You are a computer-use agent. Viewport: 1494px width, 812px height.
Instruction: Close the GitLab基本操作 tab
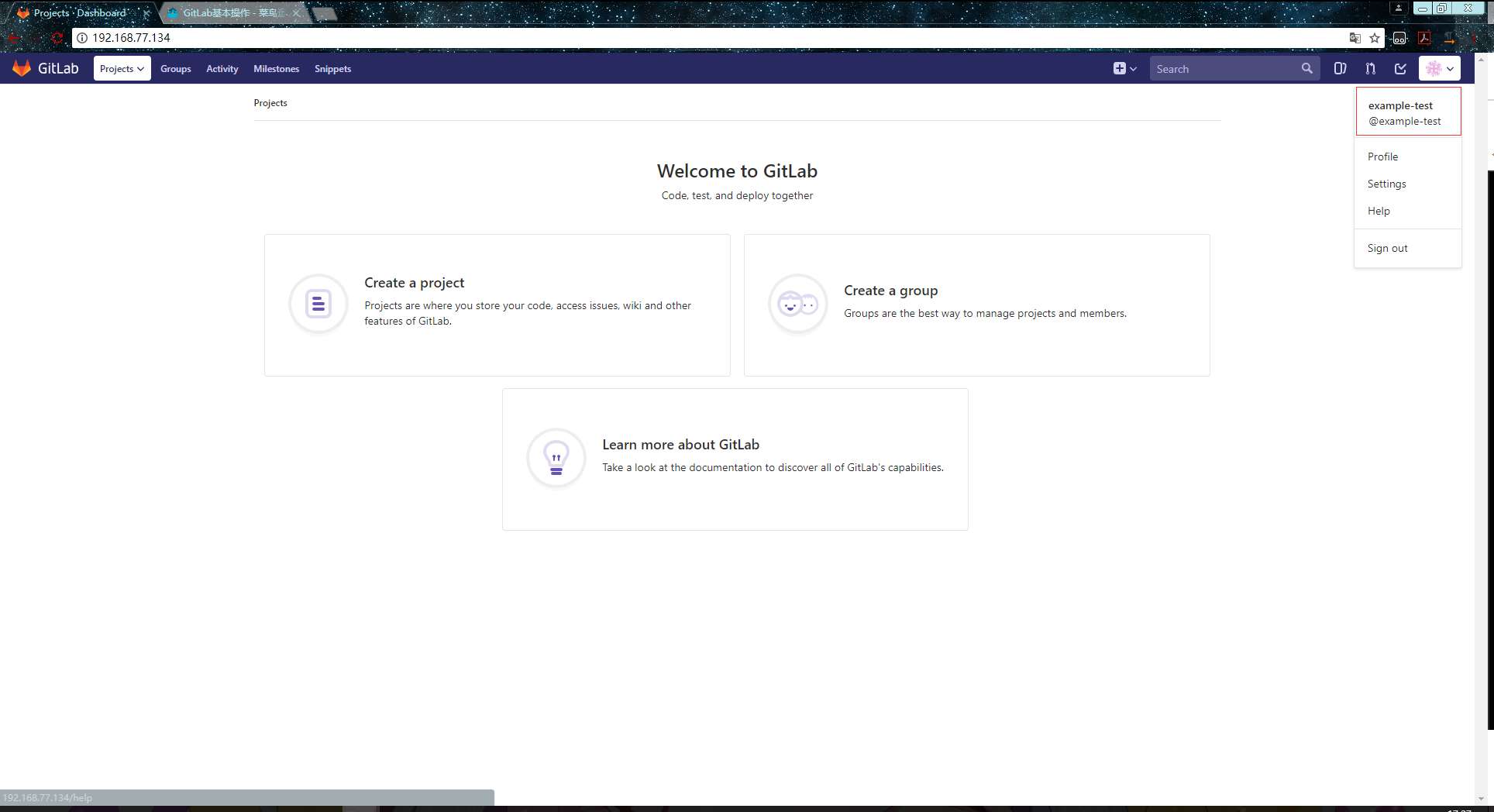(295, 13)
